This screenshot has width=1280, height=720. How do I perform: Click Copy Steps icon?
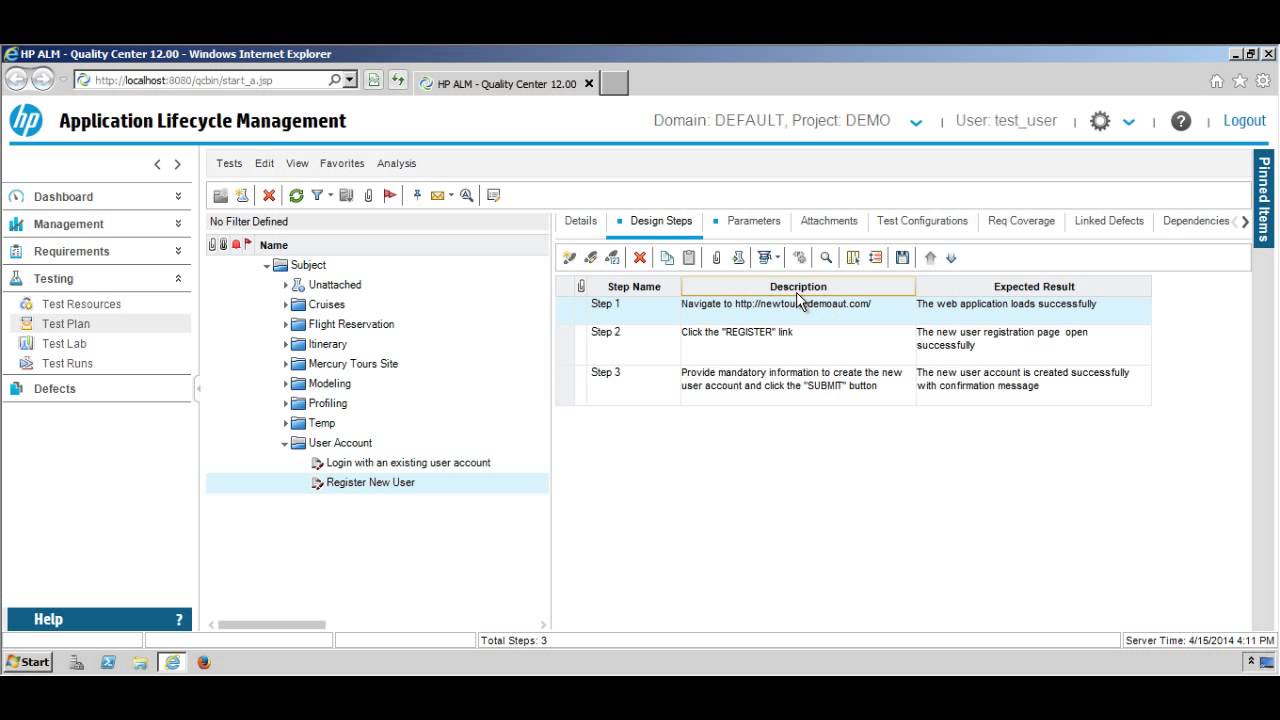pos(667,258)
